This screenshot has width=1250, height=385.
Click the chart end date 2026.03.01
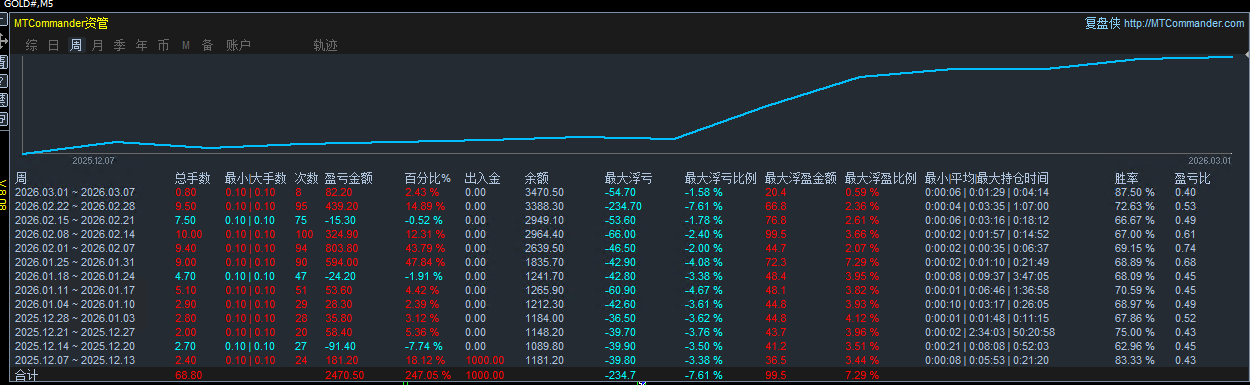(1209, 160)
